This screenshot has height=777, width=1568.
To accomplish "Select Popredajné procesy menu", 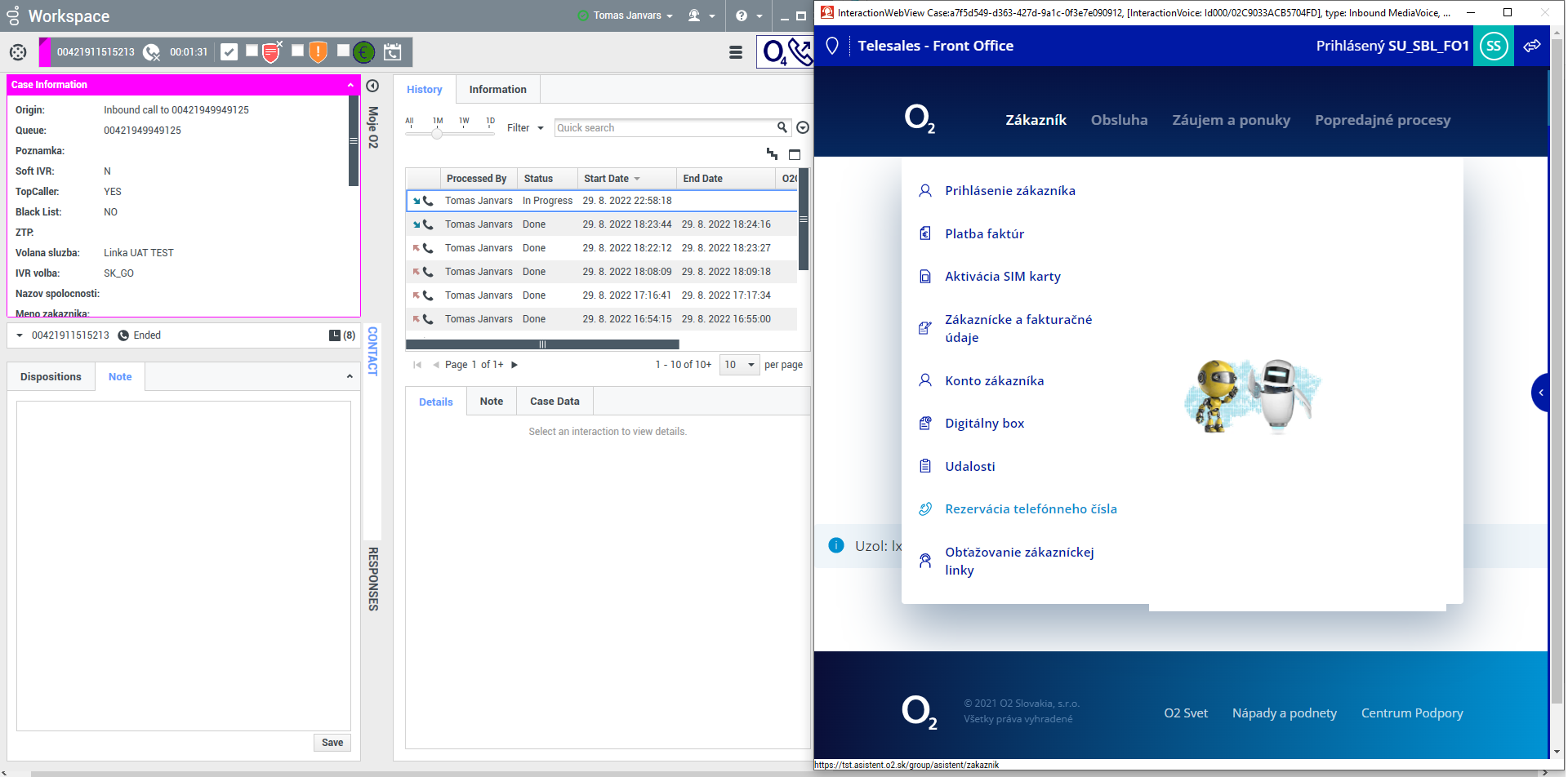I will [1383, 120].
